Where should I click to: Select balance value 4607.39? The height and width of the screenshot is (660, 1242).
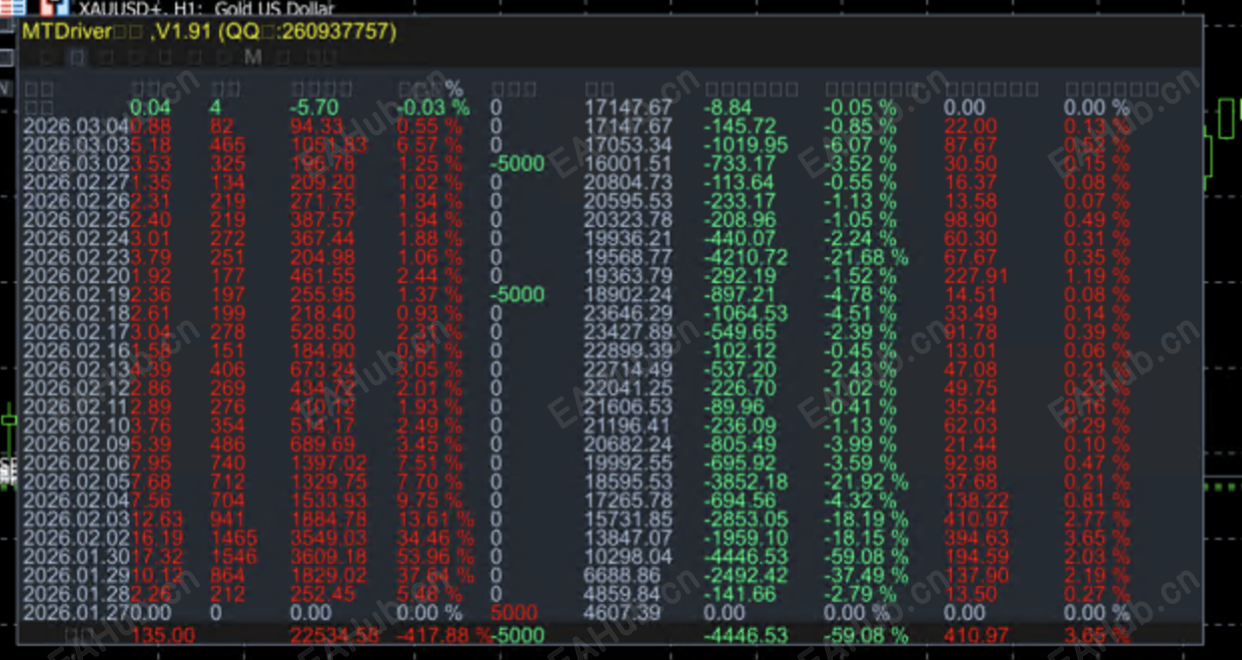tap(623, 613)
